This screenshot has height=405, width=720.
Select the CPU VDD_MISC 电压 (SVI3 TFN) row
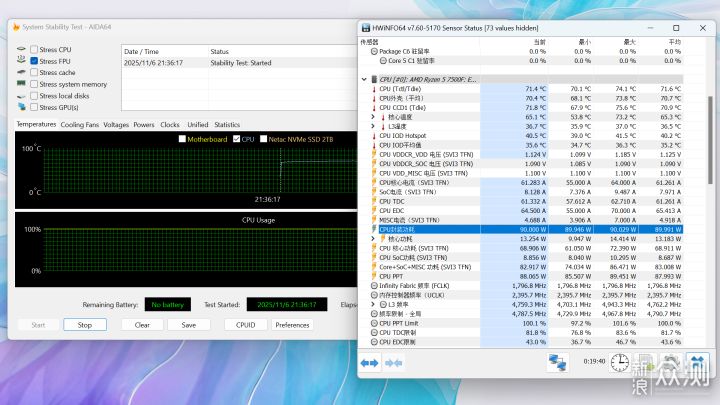(527, 173)
